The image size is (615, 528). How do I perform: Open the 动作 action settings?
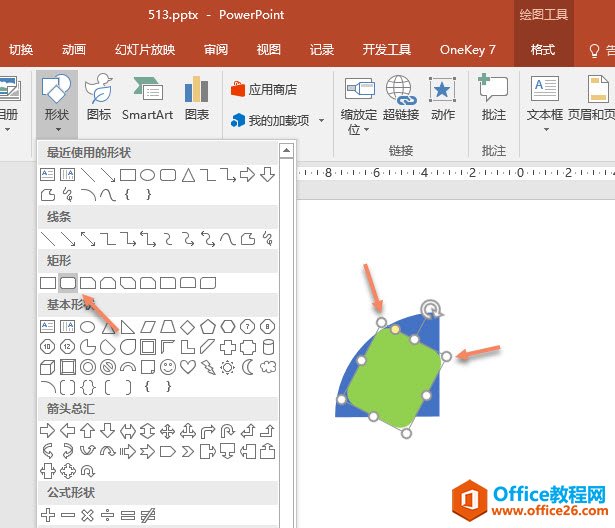click(442, 98)
